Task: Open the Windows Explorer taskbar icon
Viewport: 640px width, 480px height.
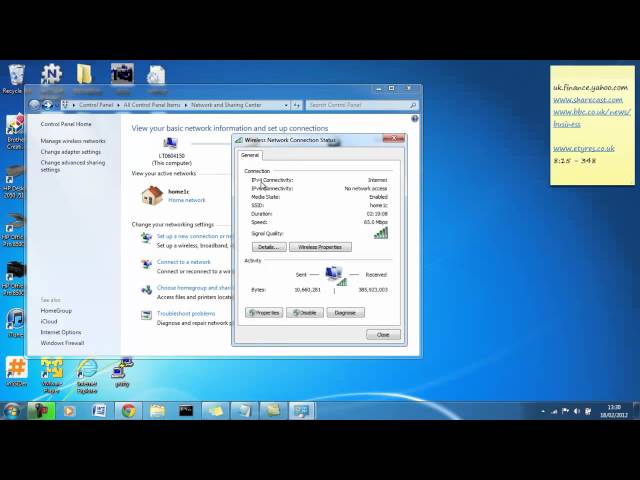Action: 157,411
